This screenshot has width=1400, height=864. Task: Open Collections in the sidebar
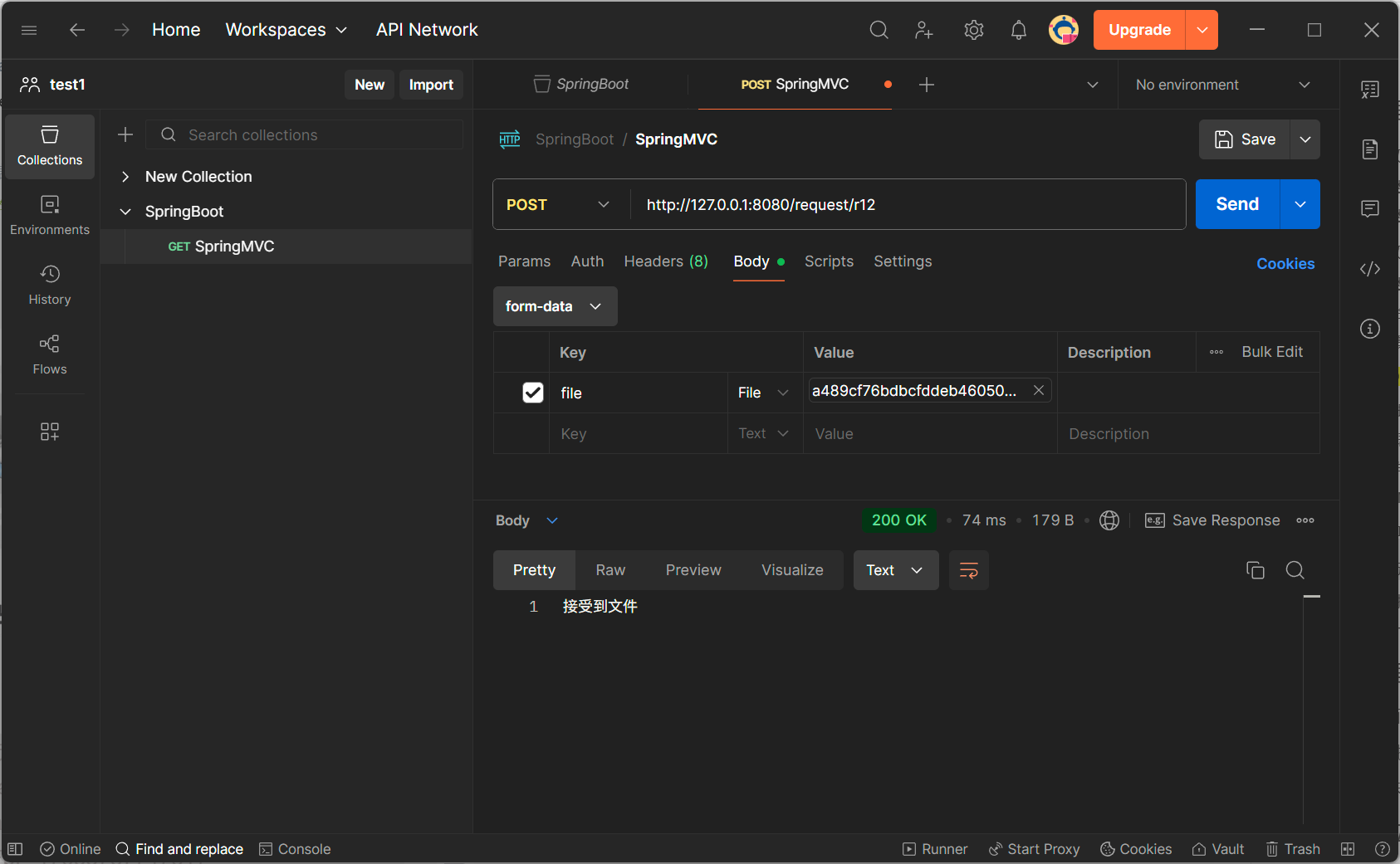click(50, 146)
